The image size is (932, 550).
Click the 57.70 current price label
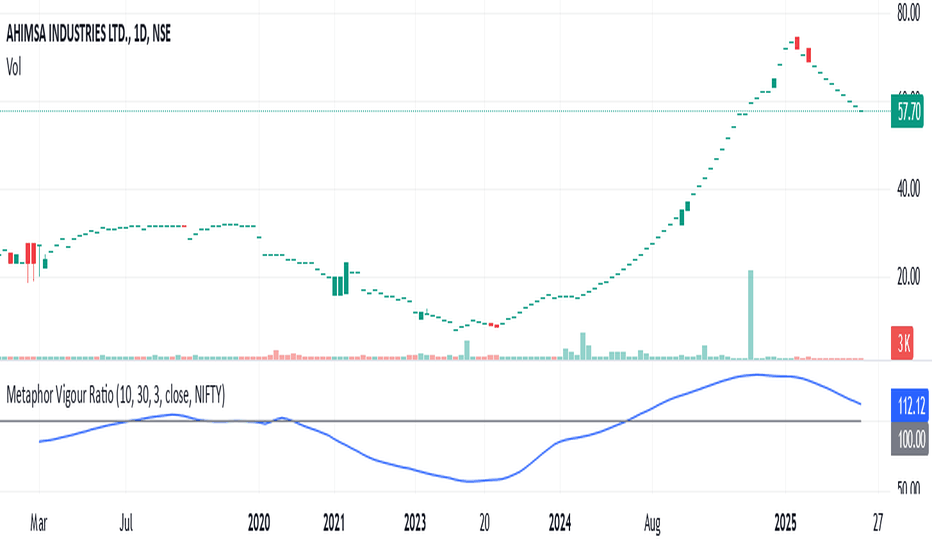(x=907, y=111)
